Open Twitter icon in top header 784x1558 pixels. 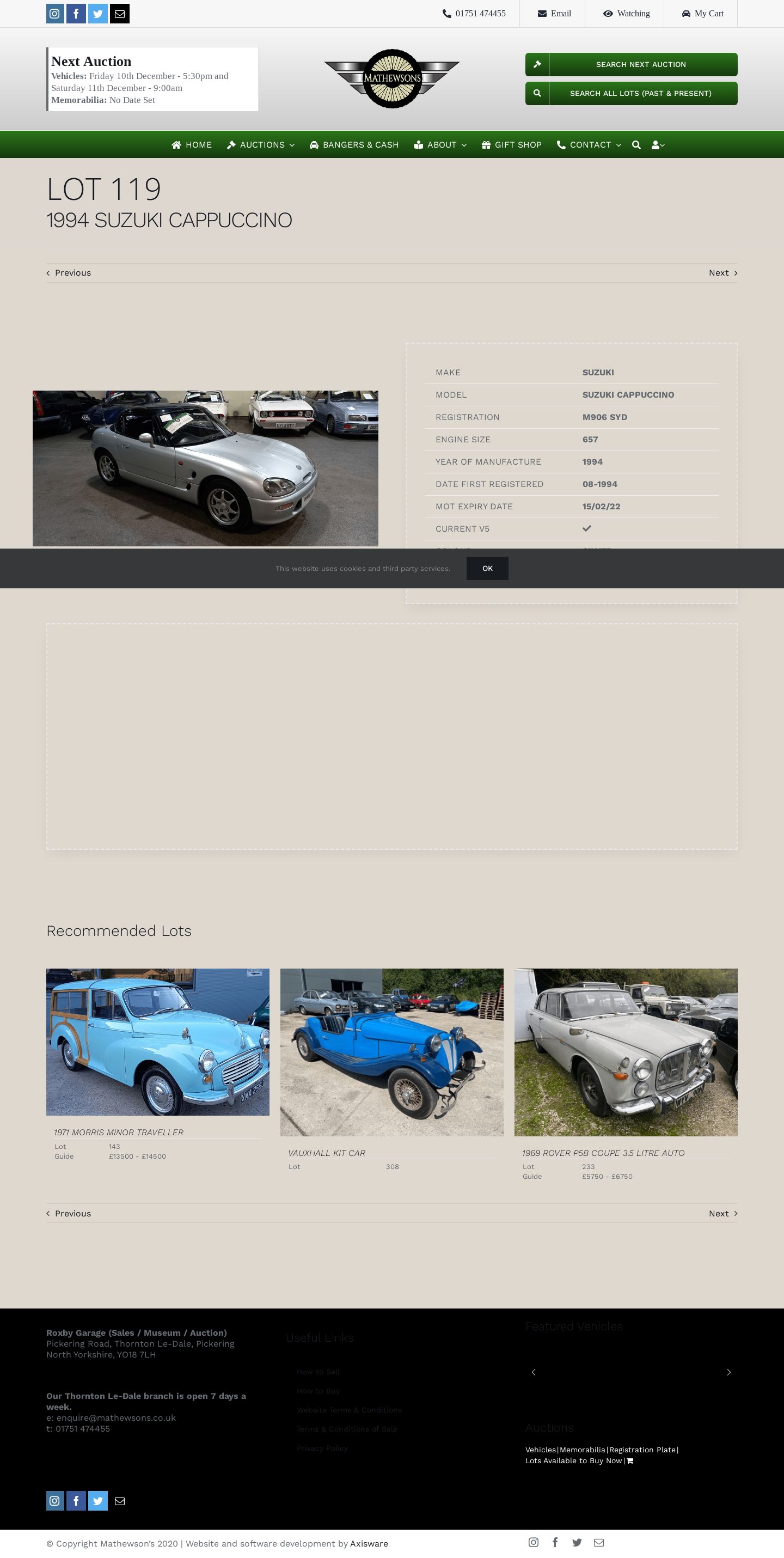tap(98, 13)
